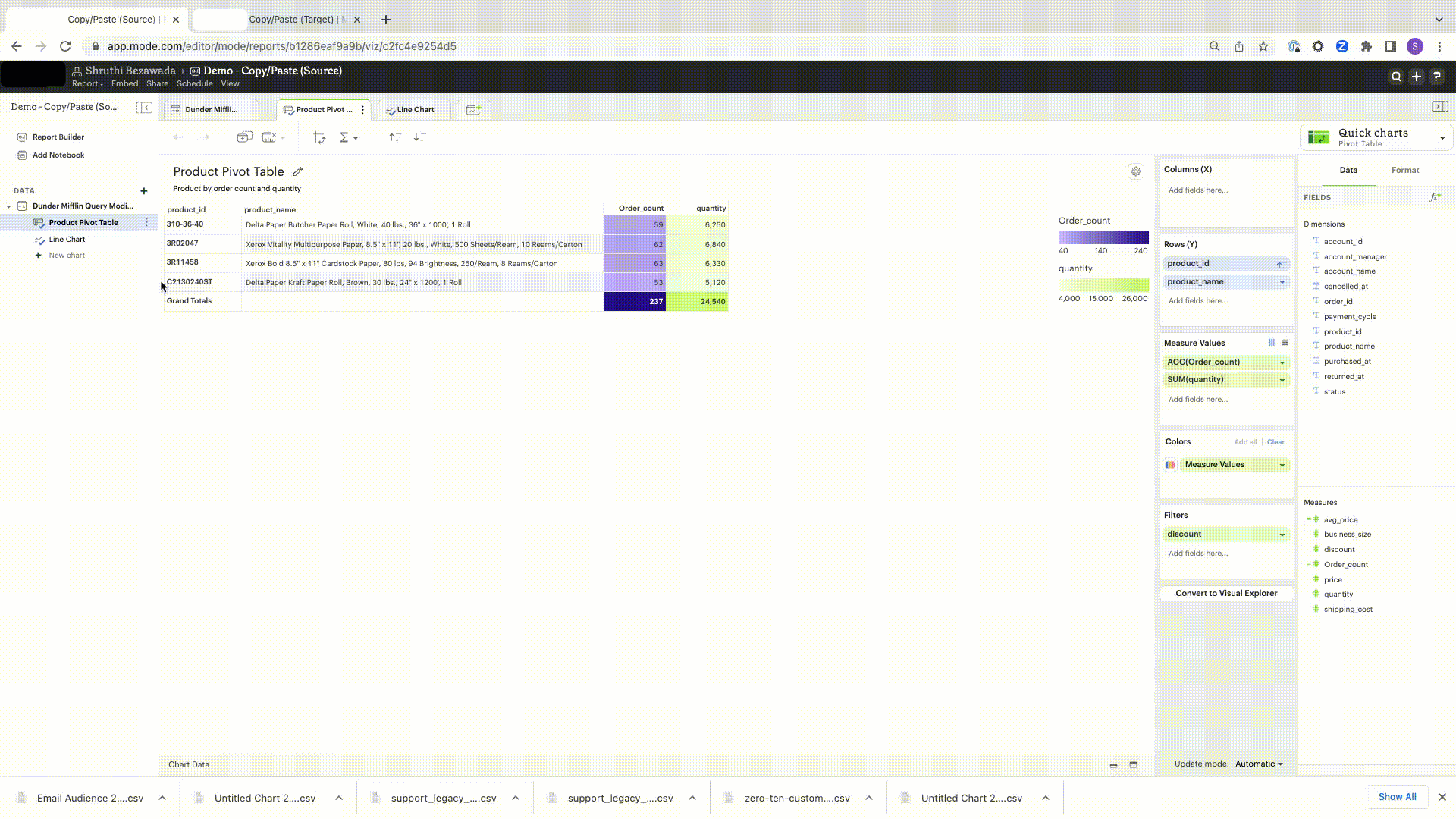This screenshot has height=819, width=1456.
Task: Select Line Chart in the data tree
Action: (x=67, y=240)
